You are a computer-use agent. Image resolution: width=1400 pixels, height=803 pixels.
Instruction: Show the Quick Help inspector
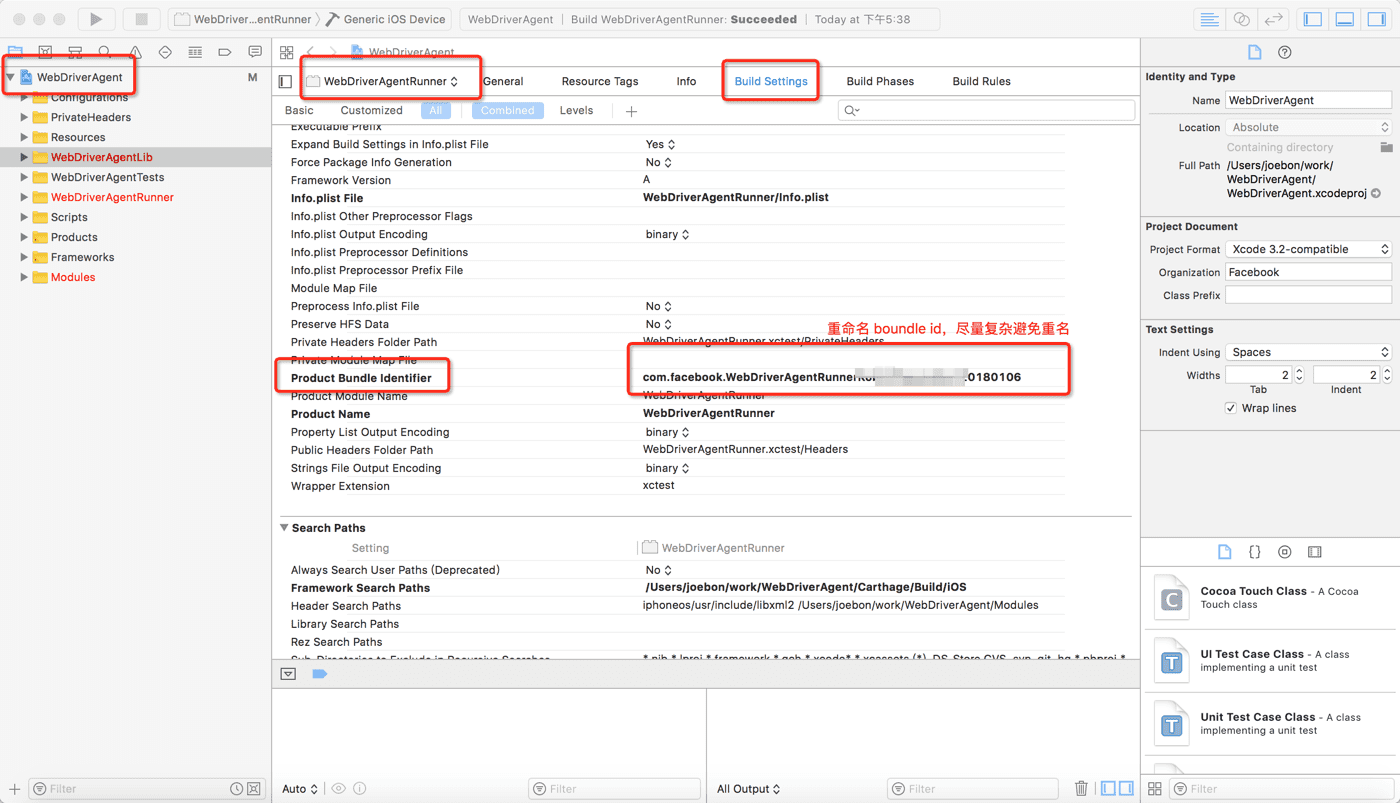1285,52
